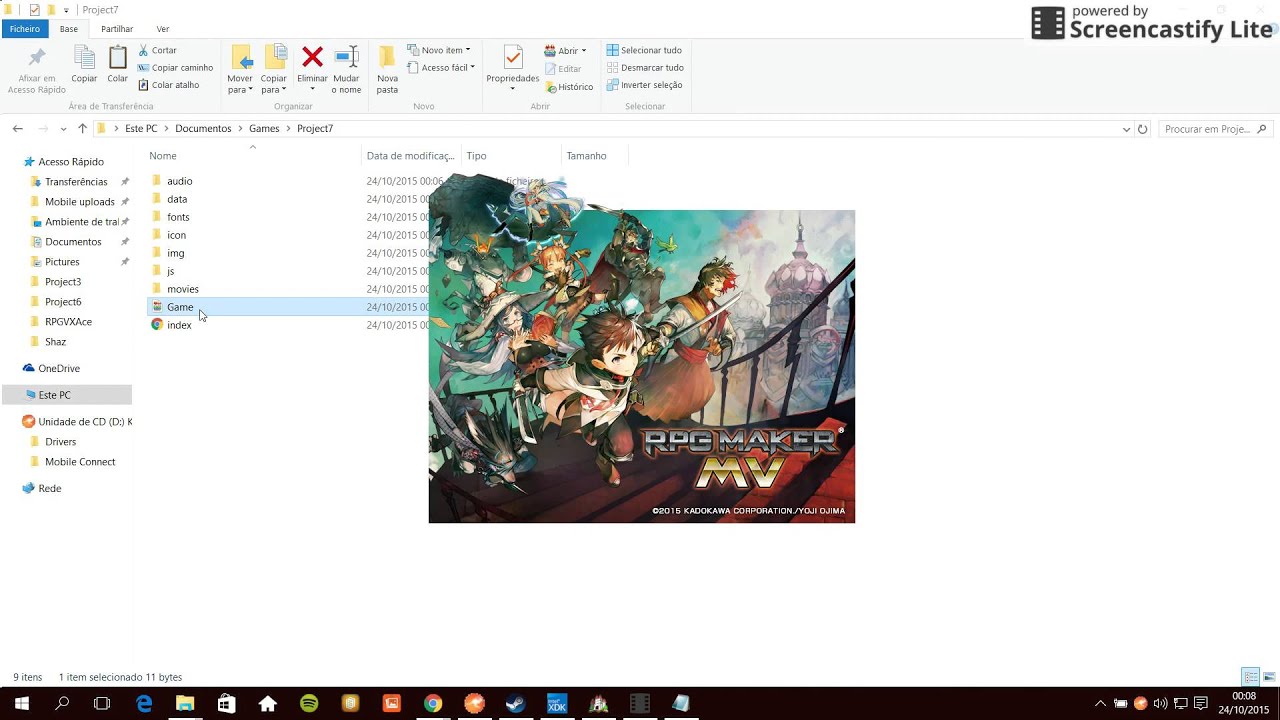Select the audio folder
The image size is (1280, 720).
tap(179, 181)
